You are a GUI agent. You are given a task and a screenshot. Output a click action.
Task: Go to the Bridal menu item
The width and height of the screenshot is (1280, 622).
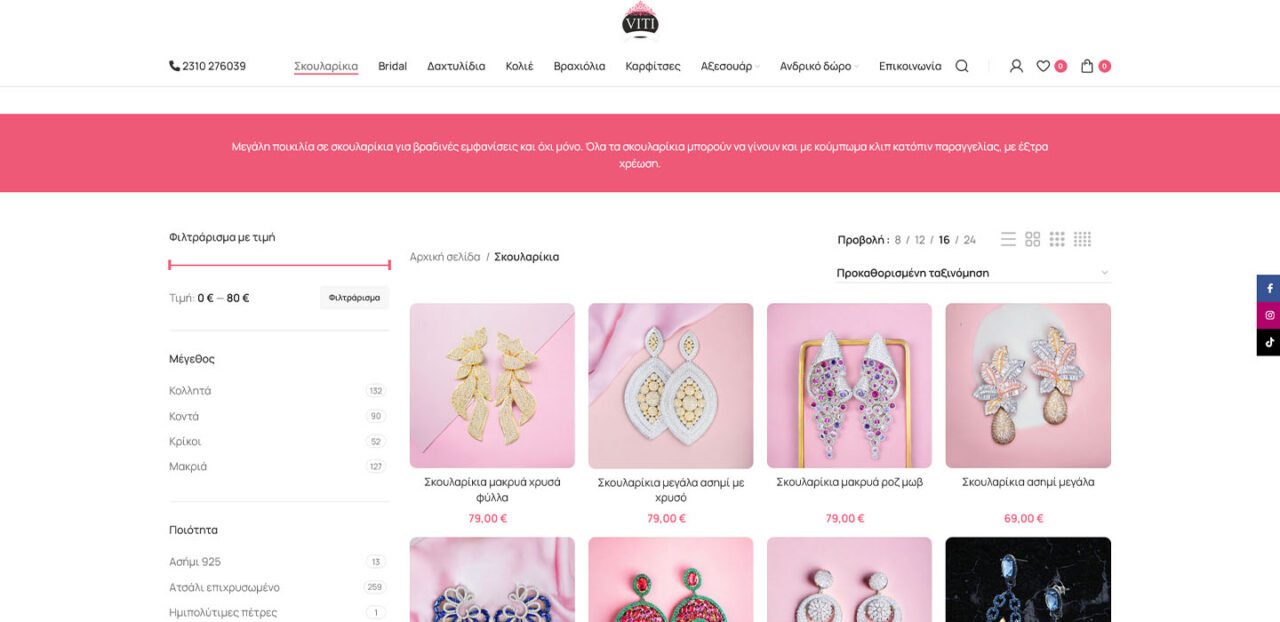pos(392,66)
